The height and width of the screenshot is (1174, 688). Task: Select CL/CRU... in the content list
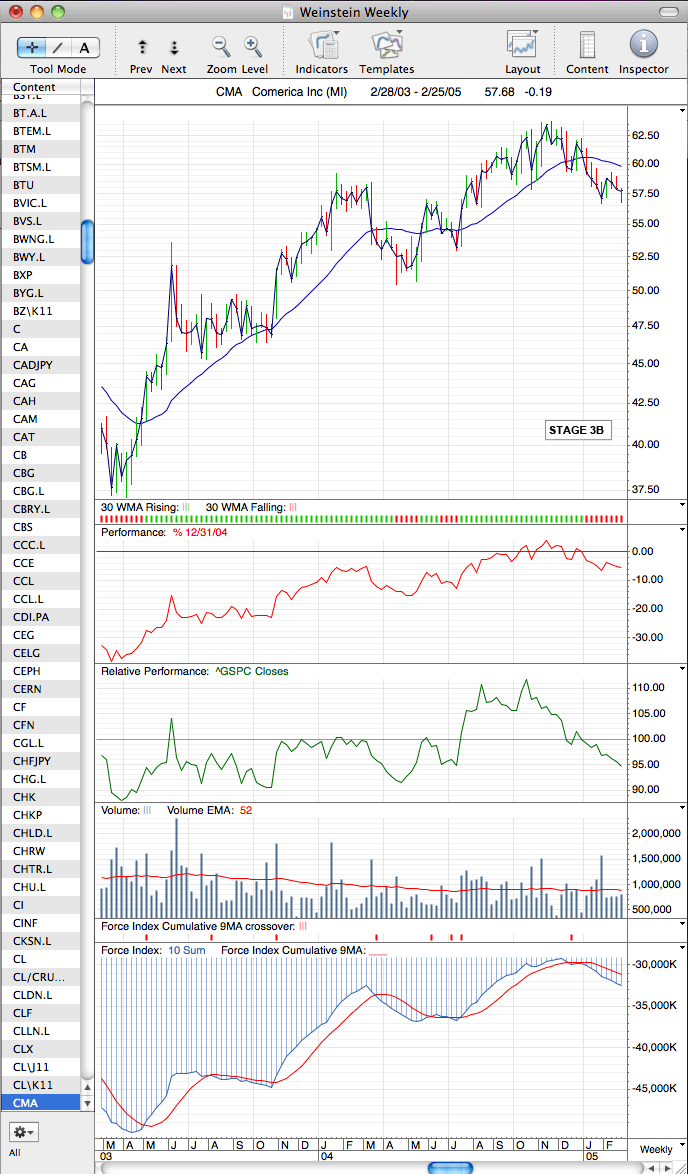click(40, 976)
